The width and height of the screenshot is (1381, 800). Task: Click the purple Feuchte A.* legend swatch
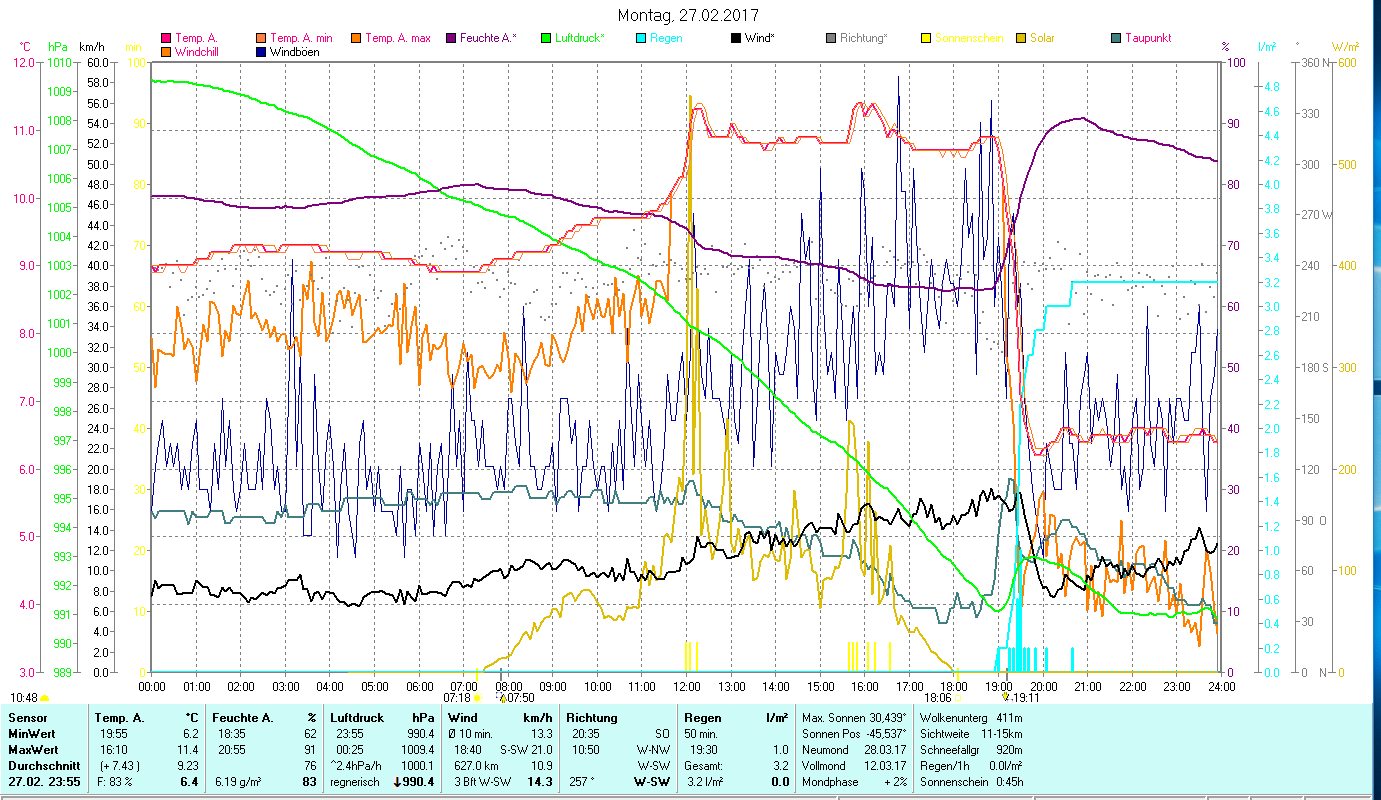pyautogui.click(x=450, y=39)
